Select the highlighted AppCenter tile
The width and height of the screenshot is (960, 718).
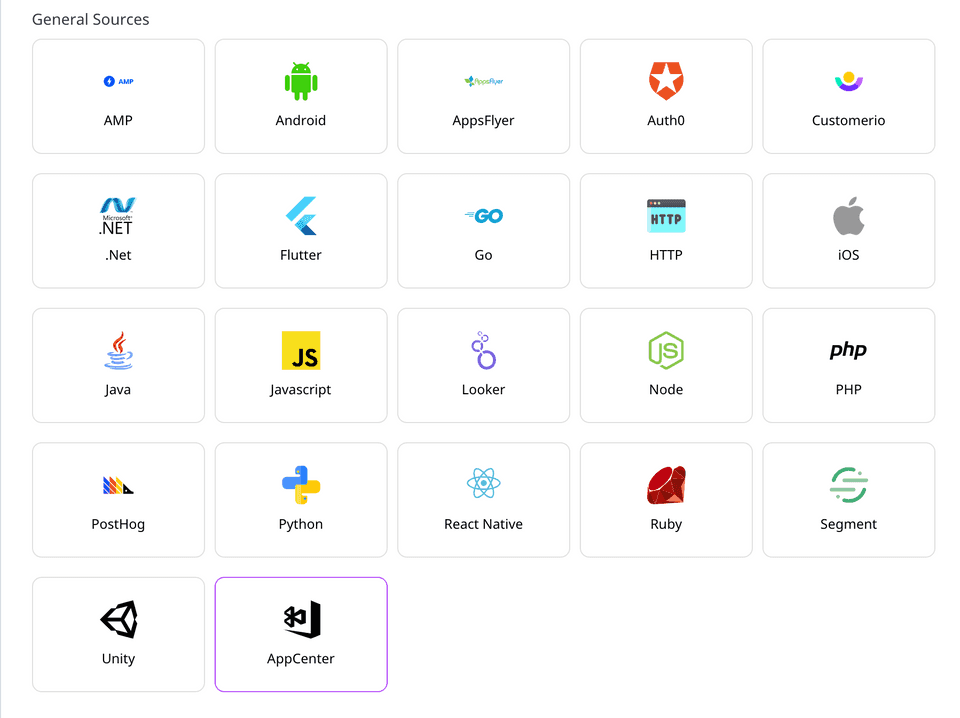301,634
